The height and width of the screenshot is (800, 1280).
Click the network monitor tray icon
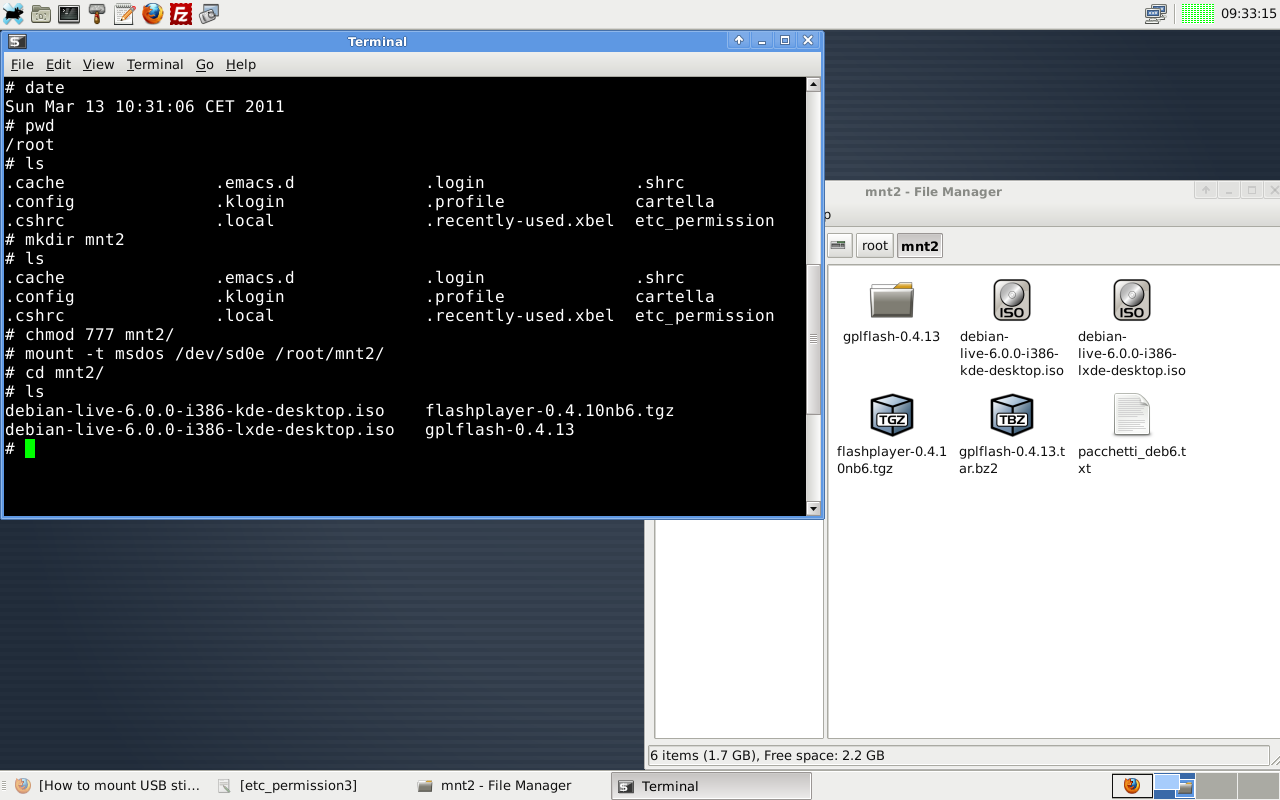click(x=1155, y=14)
